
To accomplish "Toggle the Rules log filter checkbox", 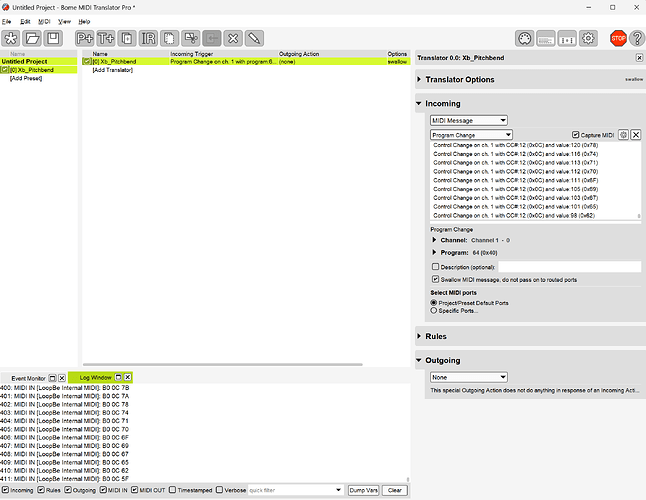I will (x=41, y=490).
